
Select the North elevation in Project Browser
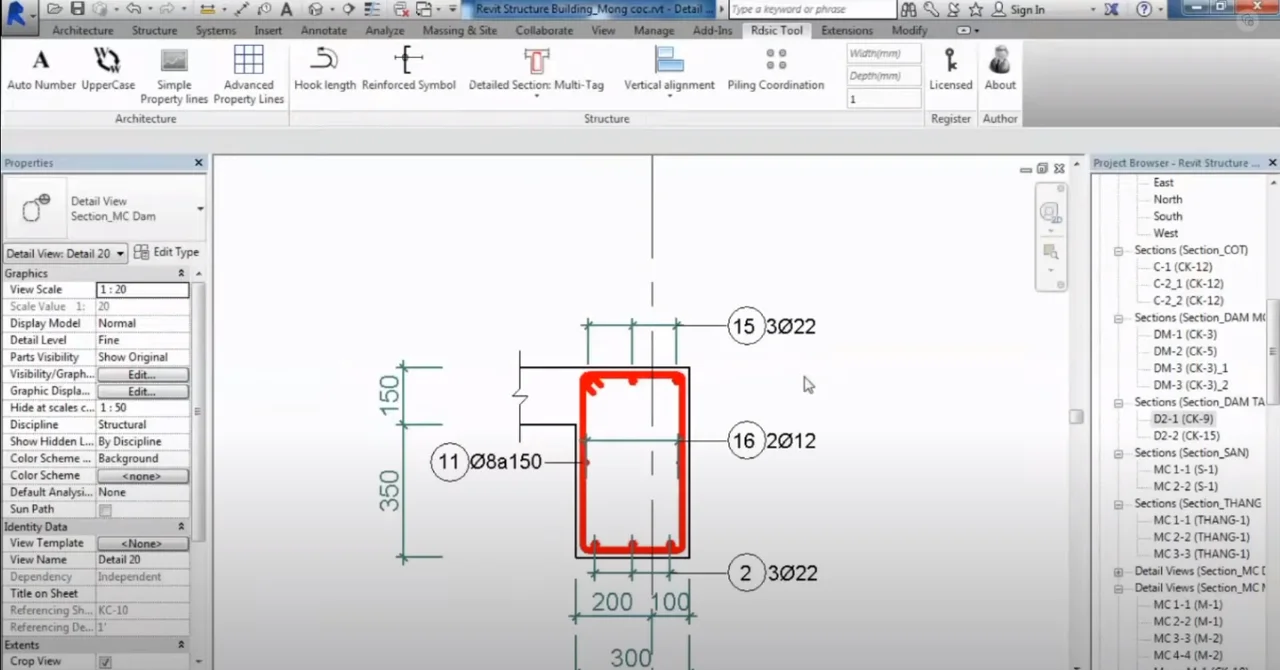(1167, 199)
